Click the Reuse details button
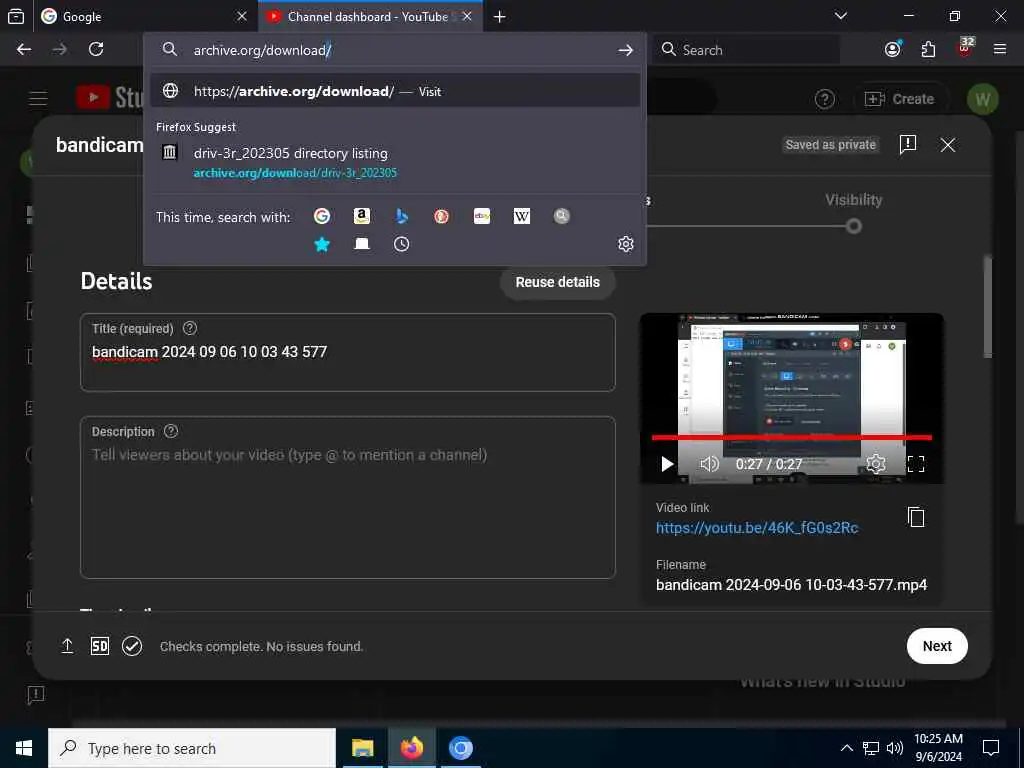The height and width of the screenshot is (768, 1024). pos(558,282)
